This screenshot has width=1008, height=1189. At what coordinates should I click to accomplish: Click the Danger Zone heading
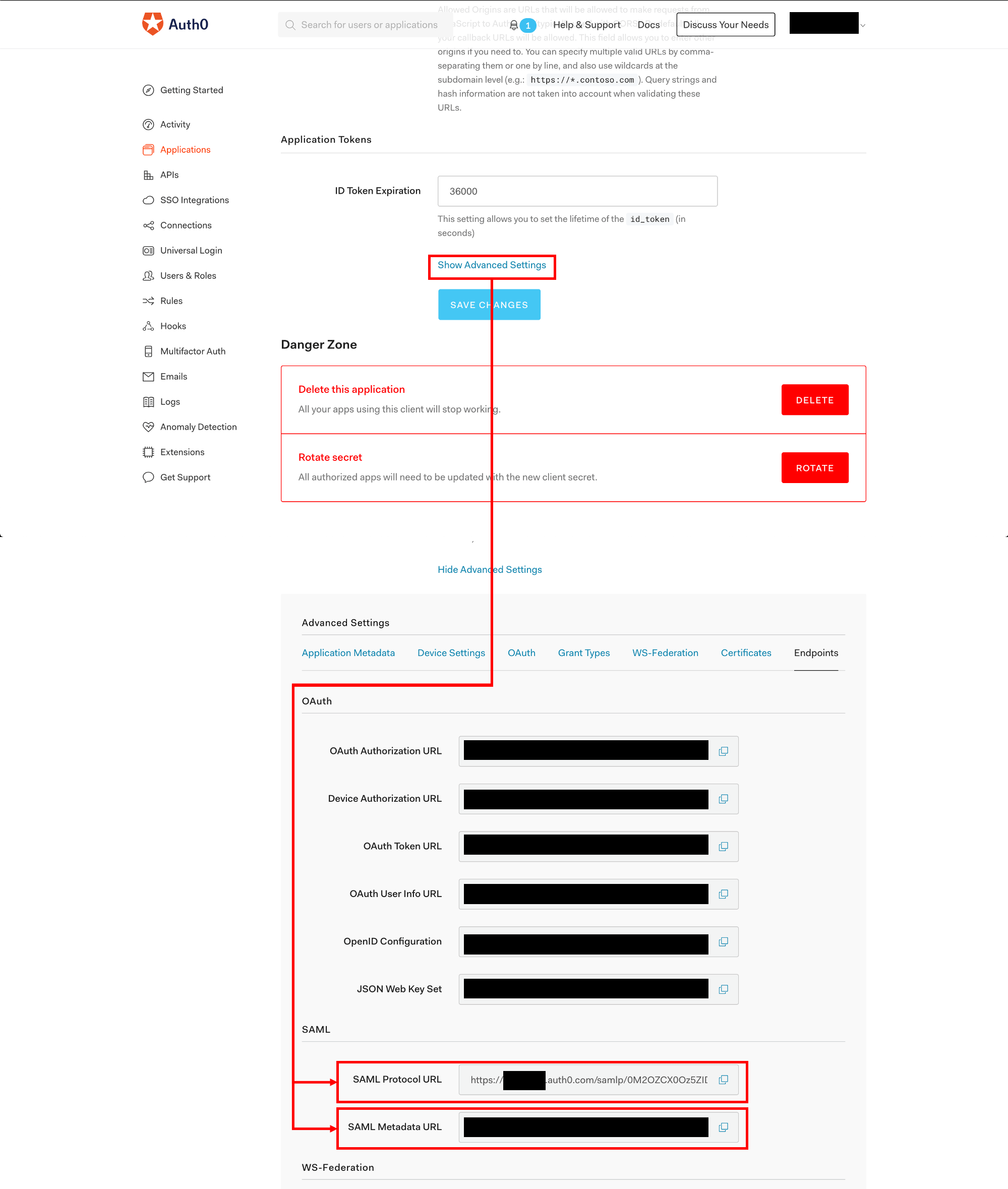click(x=319, y=344)
